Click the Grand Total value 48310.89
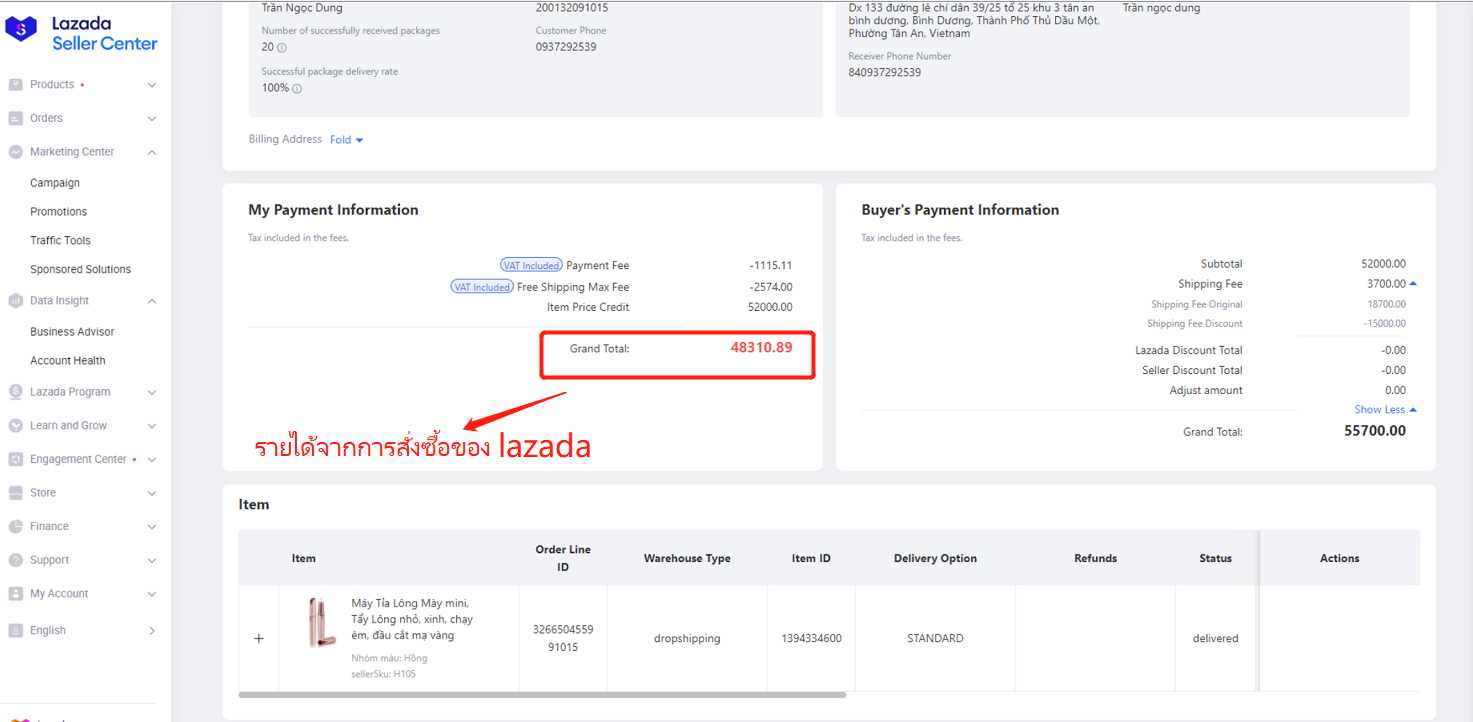 [x=761, y=348]
